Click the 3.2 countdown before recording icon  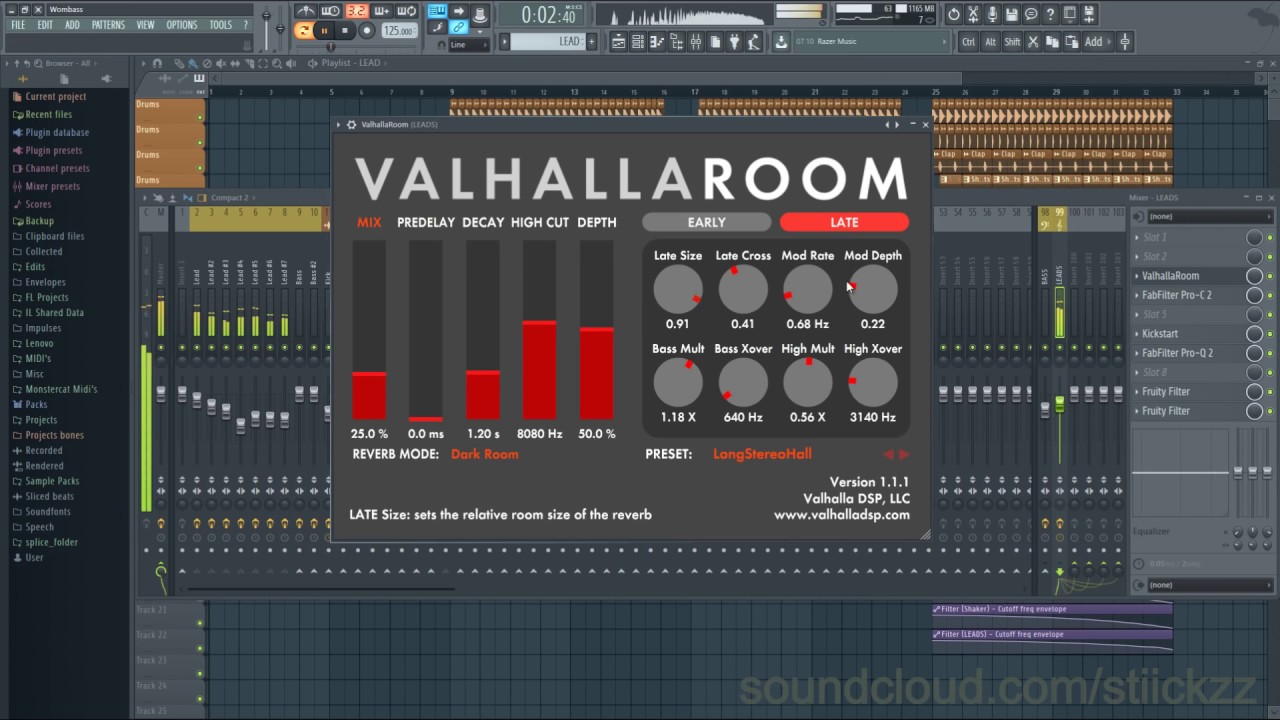click(x=357, y=11)
